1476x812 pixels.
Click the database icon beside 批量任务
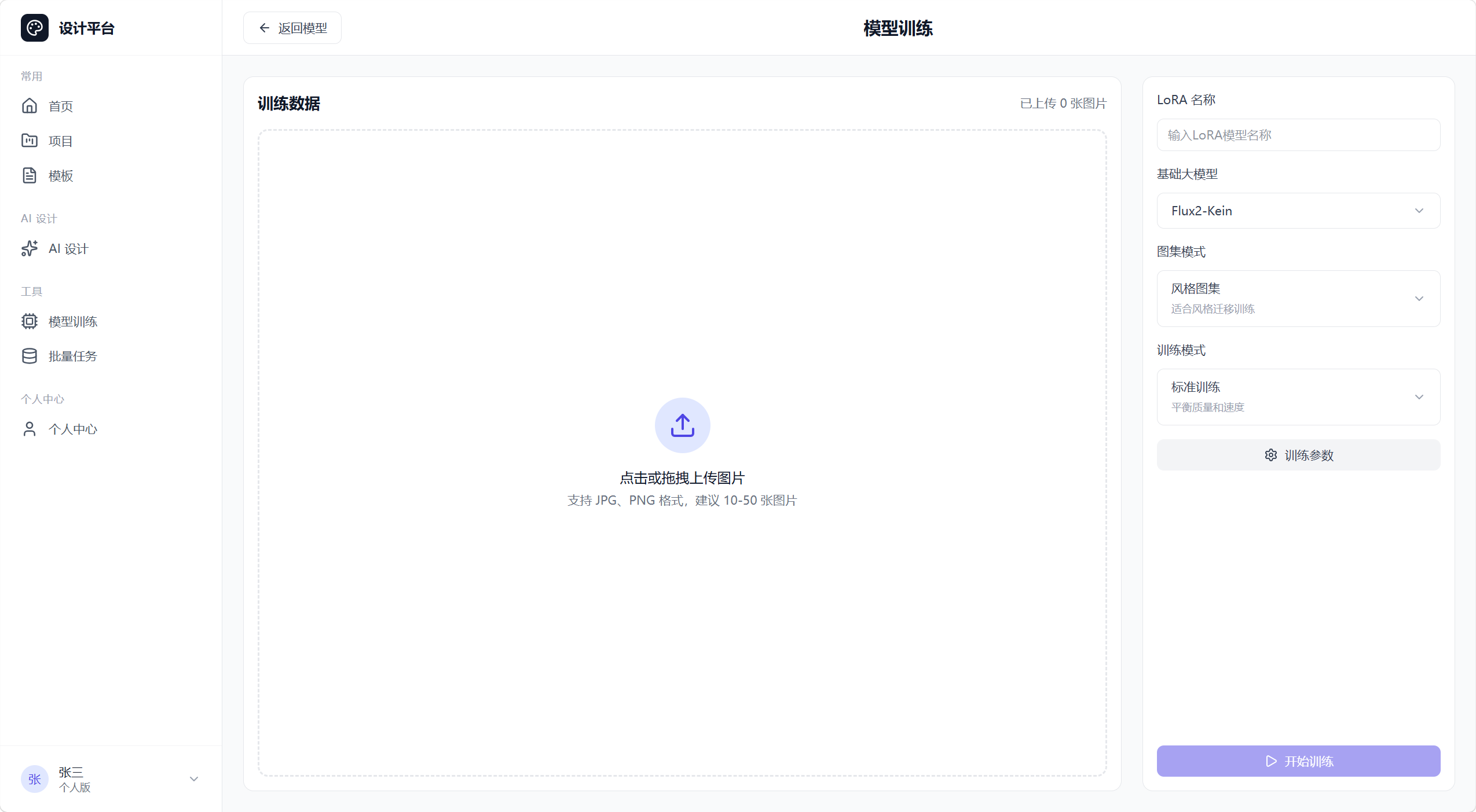(30, 356)
